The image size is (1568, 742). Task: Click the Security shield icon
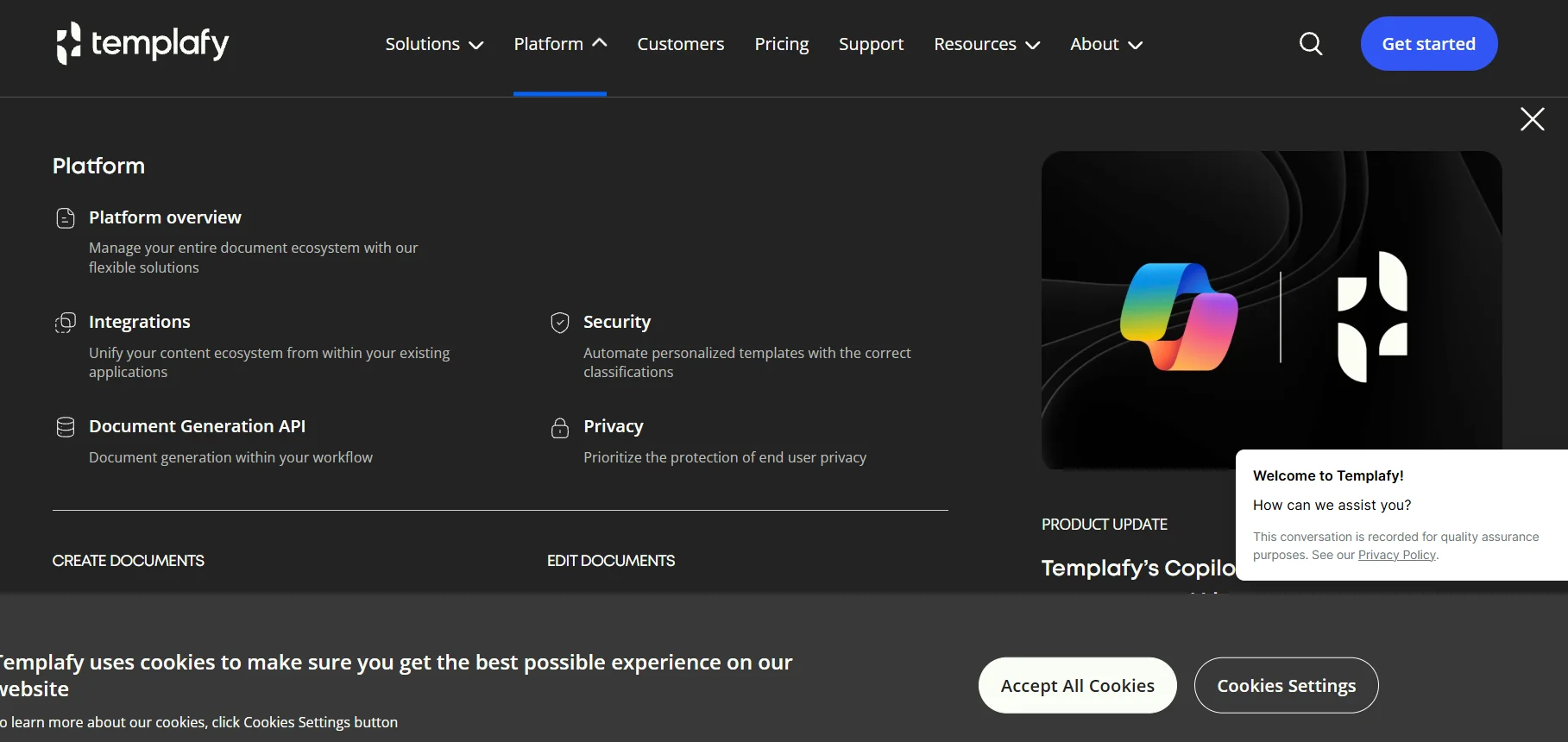point(560,323)
